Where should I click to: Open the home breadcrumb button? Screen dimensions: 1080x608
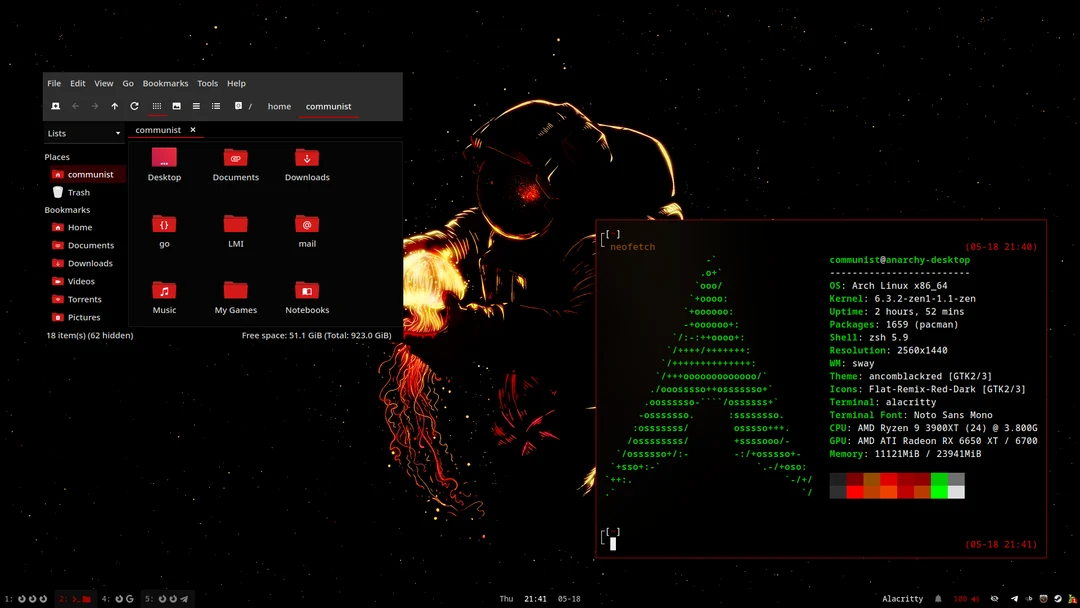pos(279,106)
